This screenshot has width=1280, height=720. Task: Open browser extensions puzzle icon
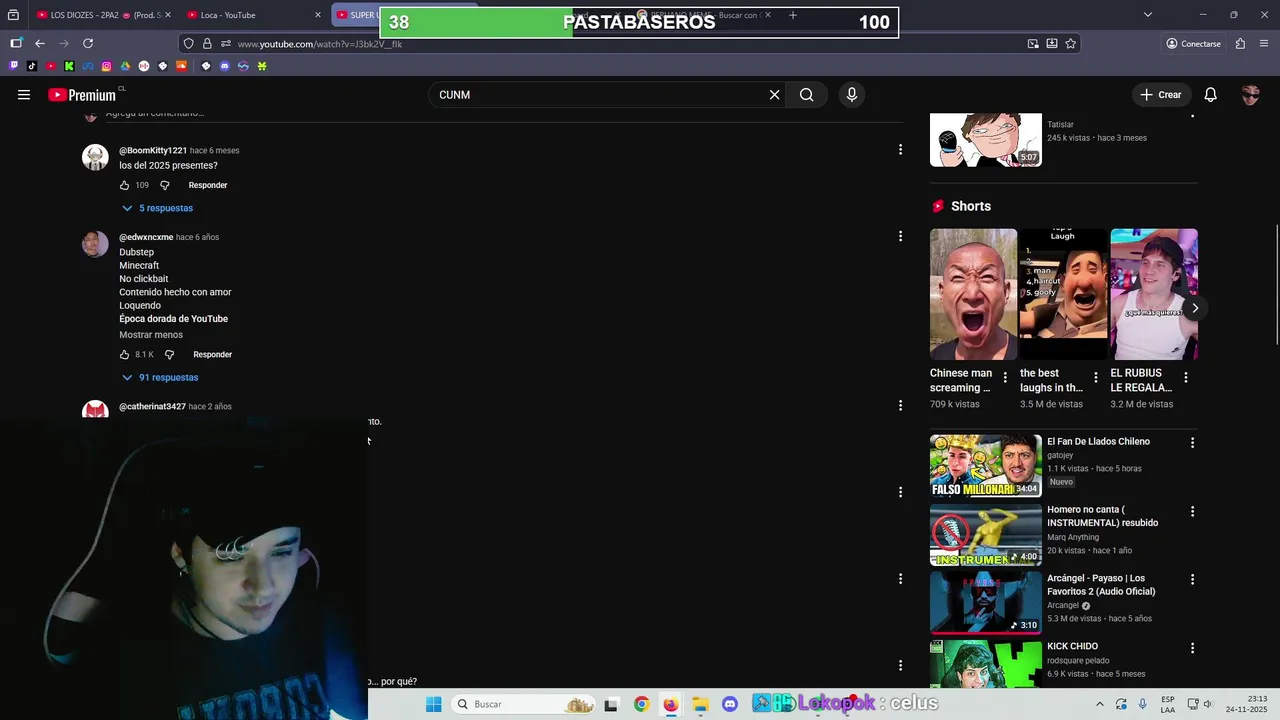click(1241, 44)
